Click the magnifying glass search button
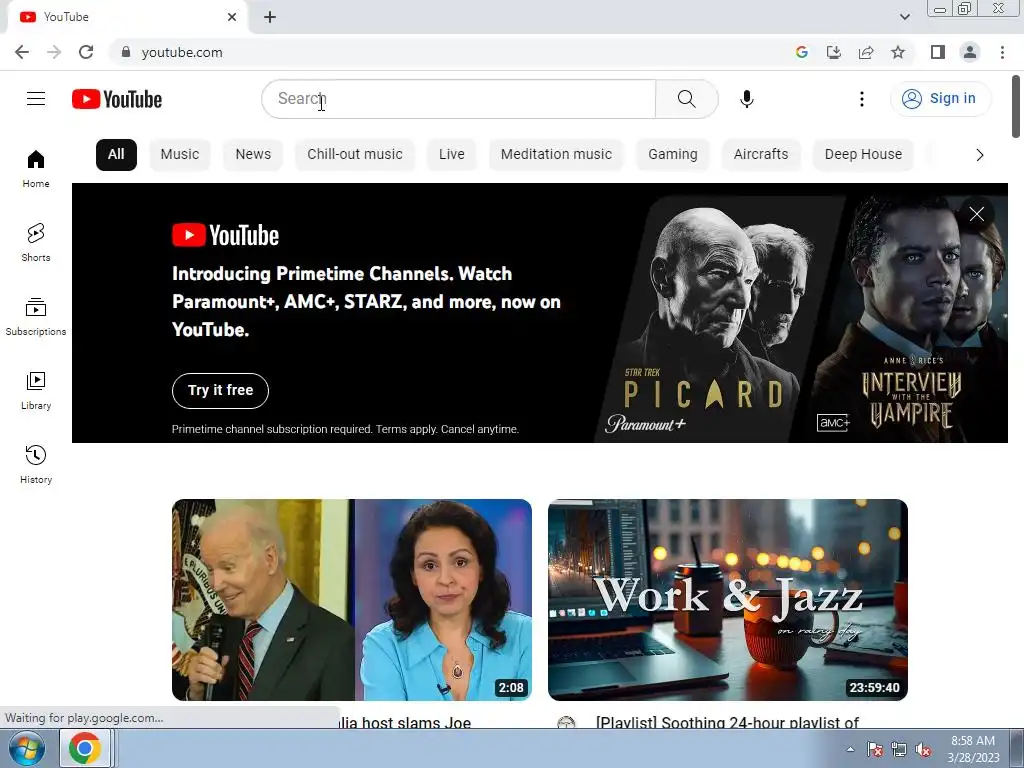Image resolution: width=1024 pixels, height=768 pixels. 686,99
